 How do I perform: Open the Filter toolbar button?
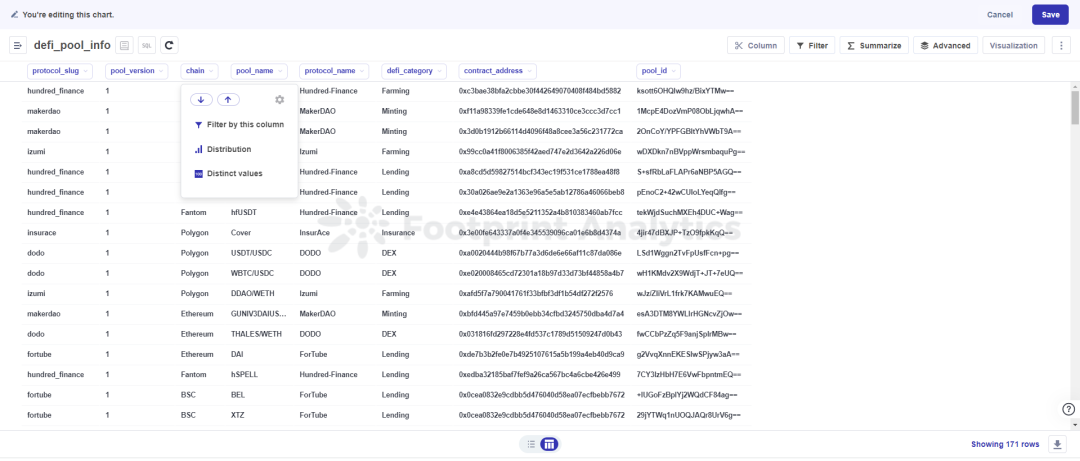[812, 45]
